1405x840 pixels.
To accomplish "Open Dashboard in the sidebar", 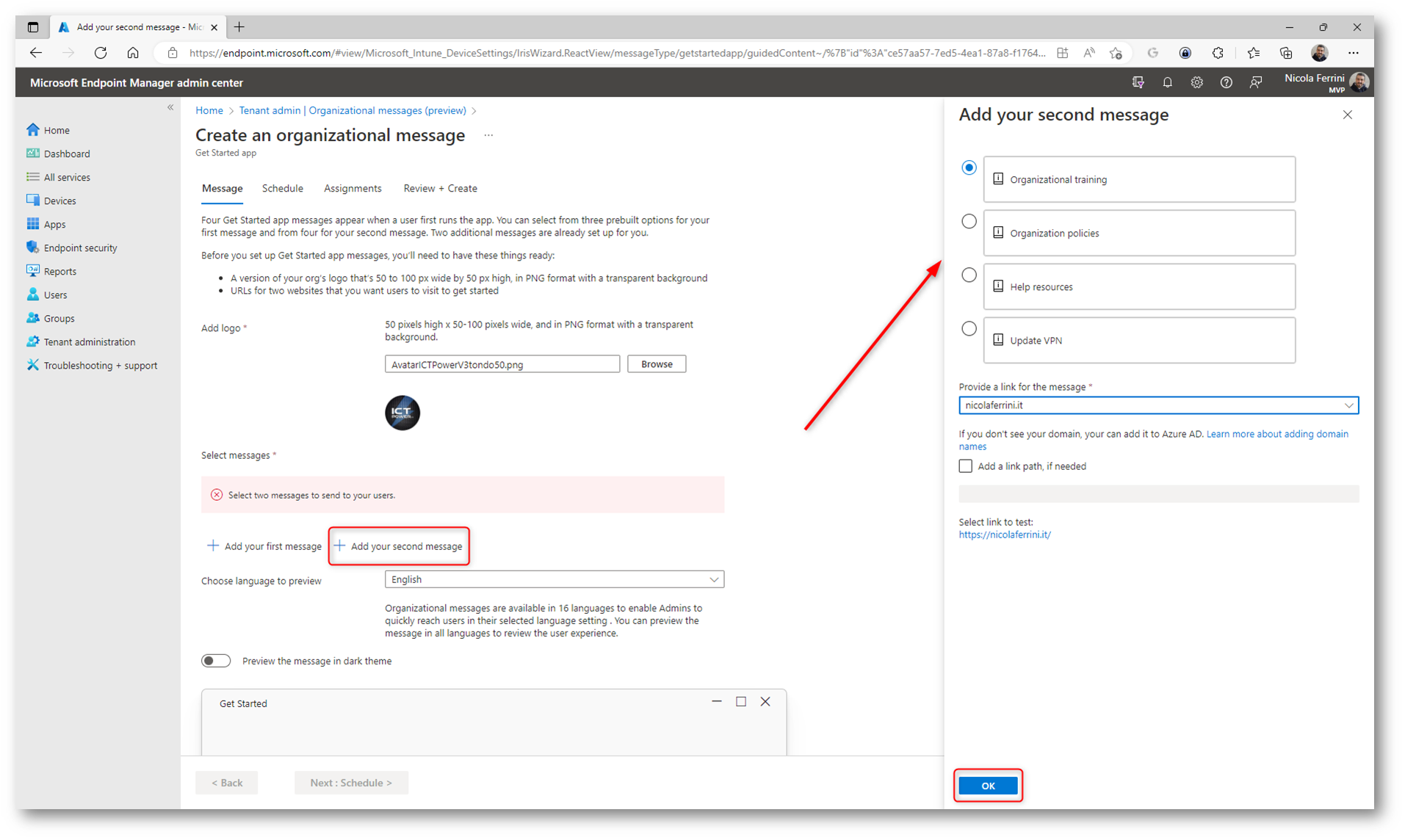I will pyautogui.click(x=59, y=153).
